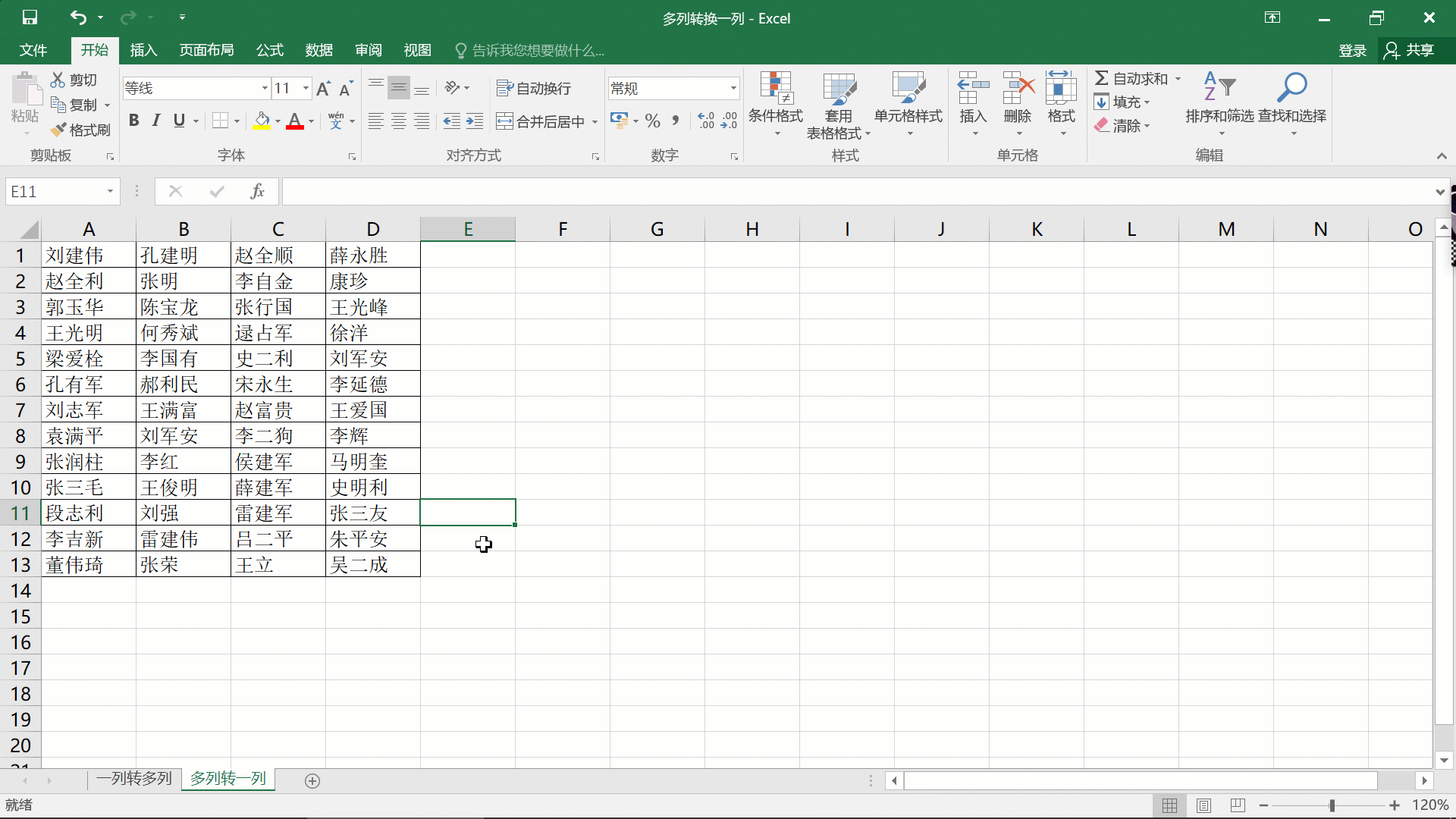Increase the cell indent

coord(475,121)
